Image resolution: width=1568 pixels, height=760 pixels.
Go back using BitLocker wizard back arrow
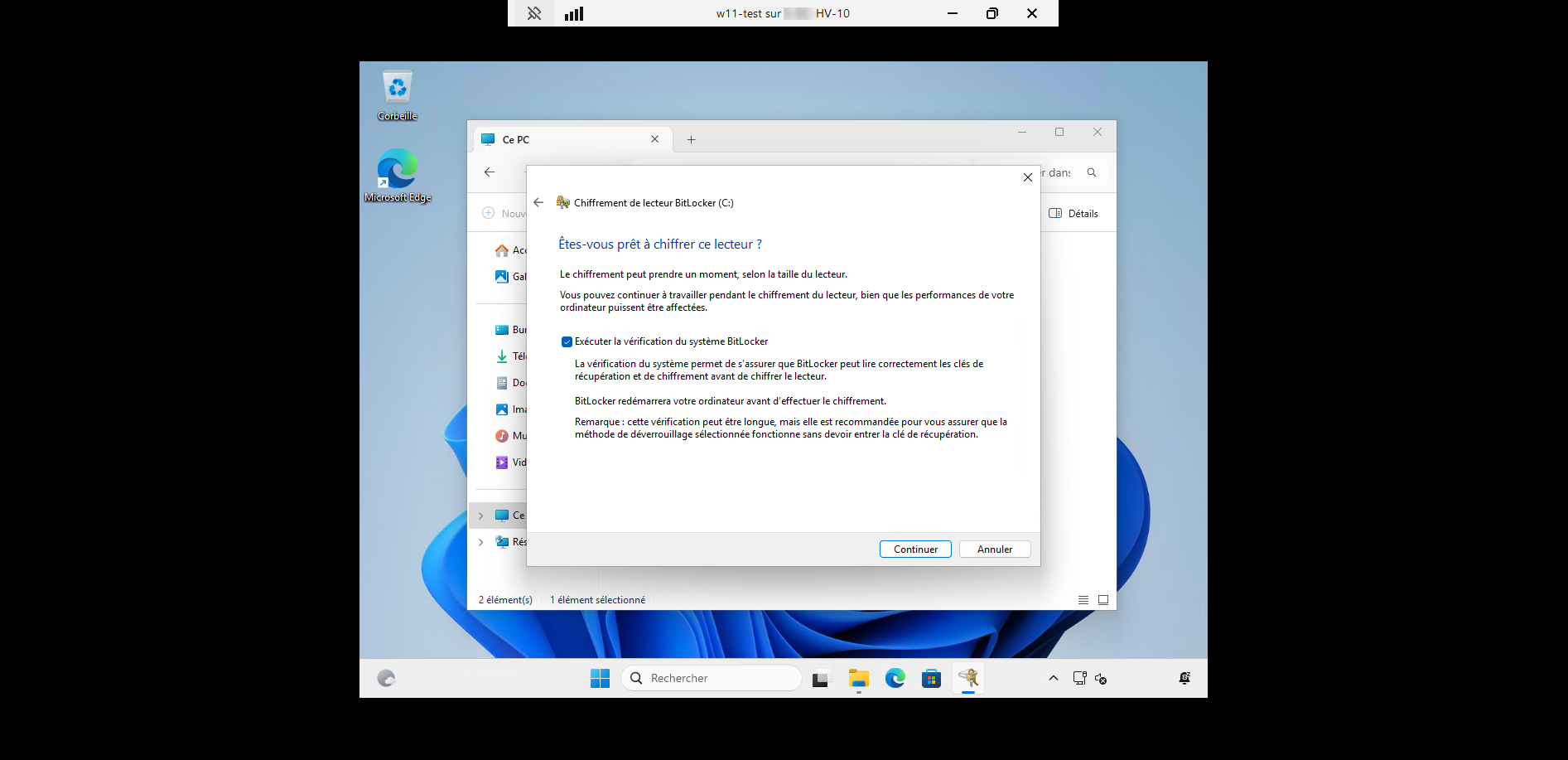[538, 202]
